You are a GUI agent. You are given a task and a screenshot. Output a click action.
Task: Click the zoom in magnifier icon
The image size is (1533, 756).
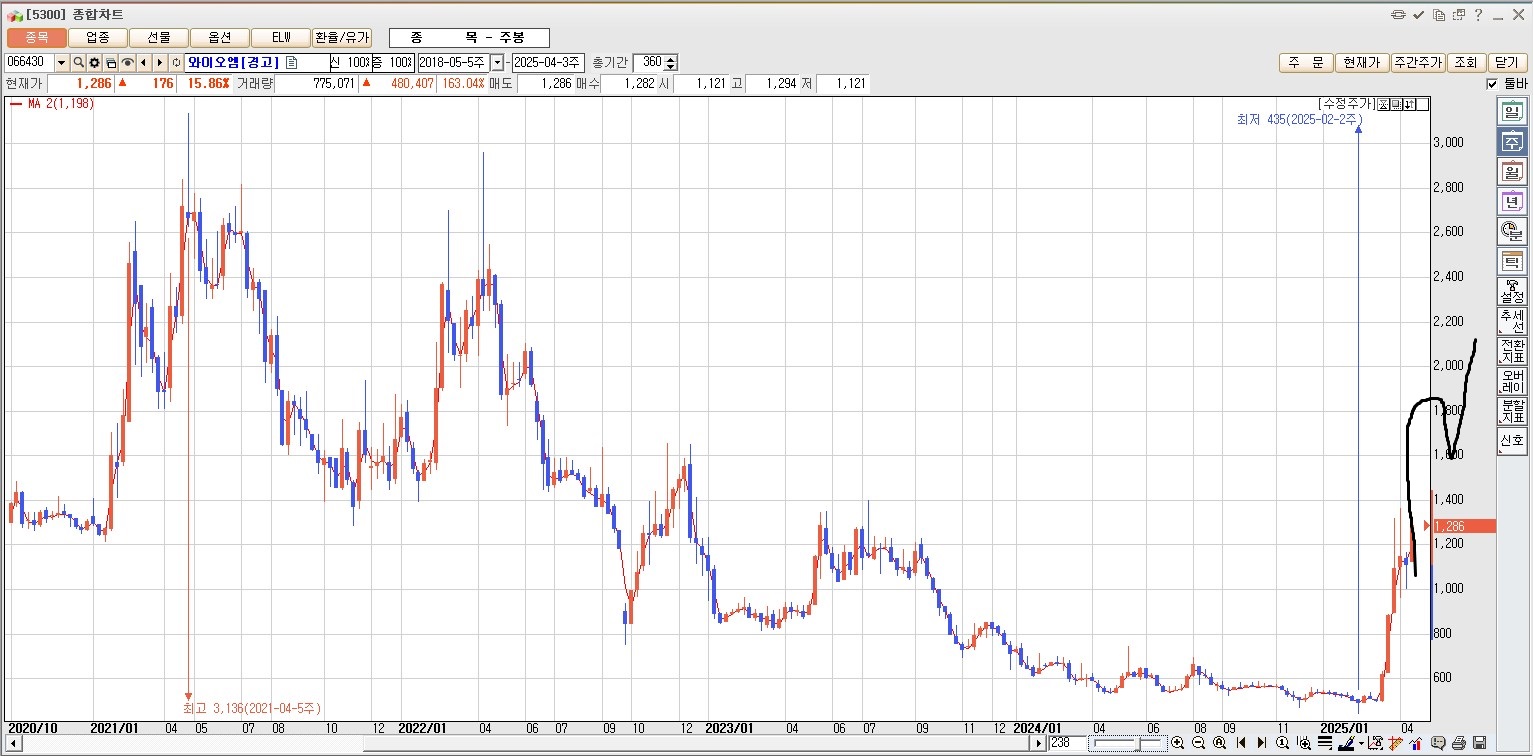pyautogui.click(x=1177, y=743)
